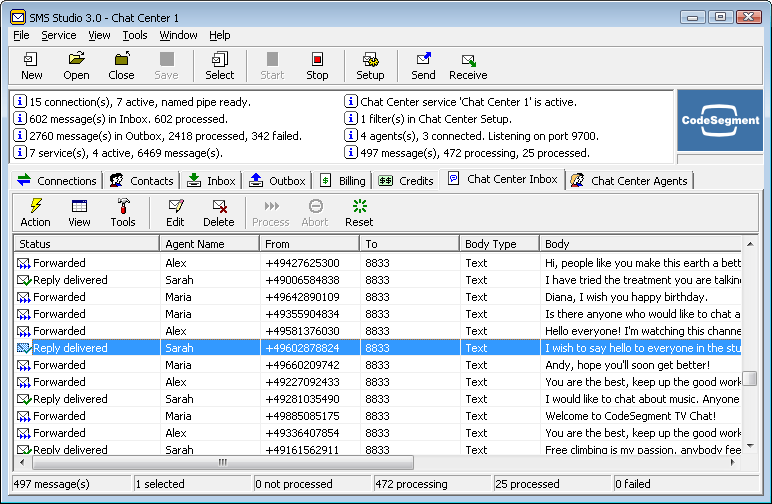Switch to the Chat Center Agents tab
This screenshot has width=772, height=504.
coord(630,181)
